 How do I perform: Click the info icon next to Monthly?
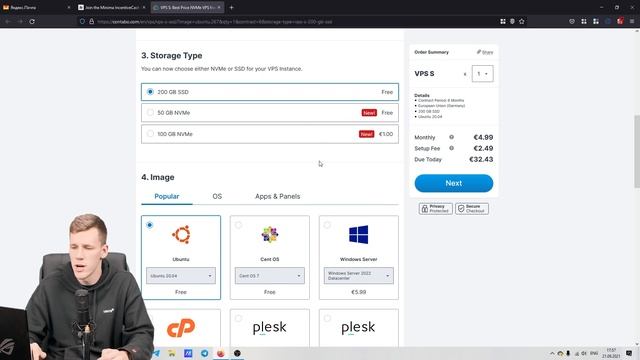coord(451,137)
